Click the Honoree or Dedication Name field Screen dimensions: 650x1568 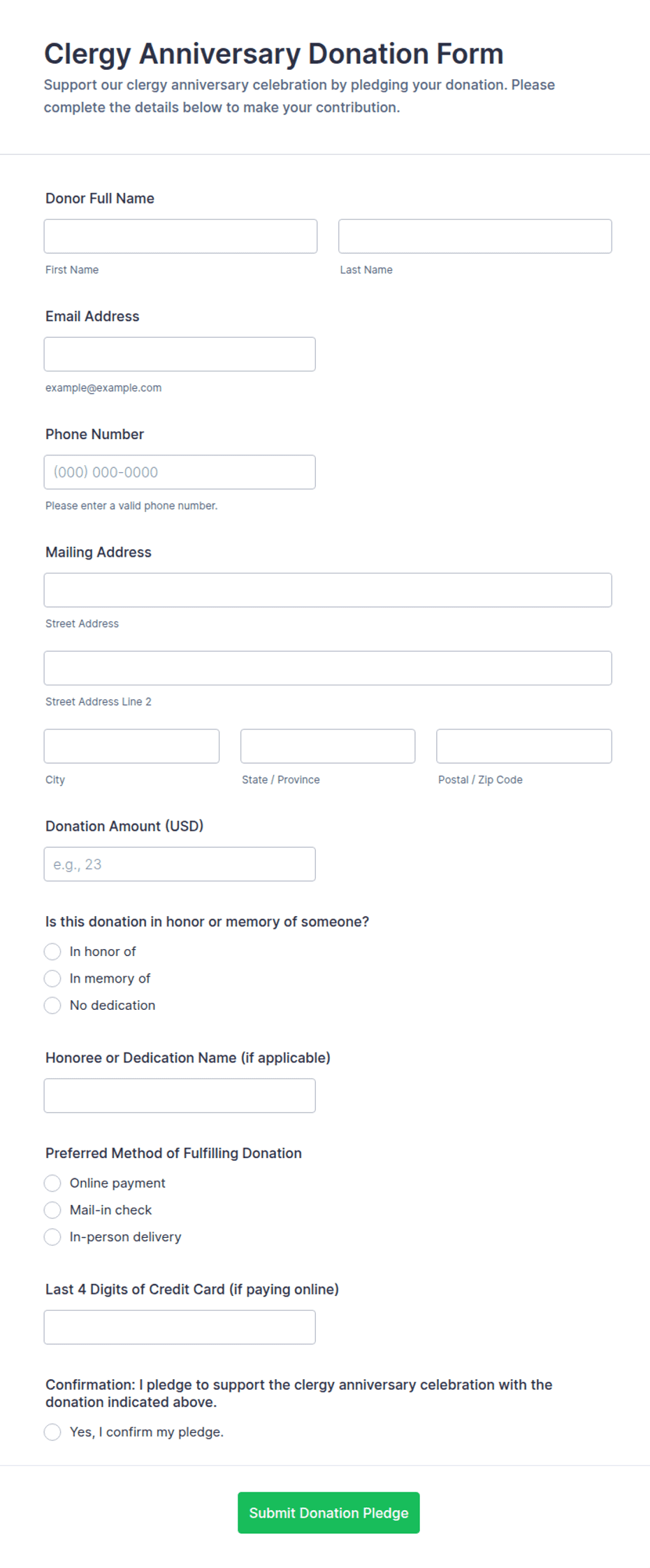pos(180,1095)
